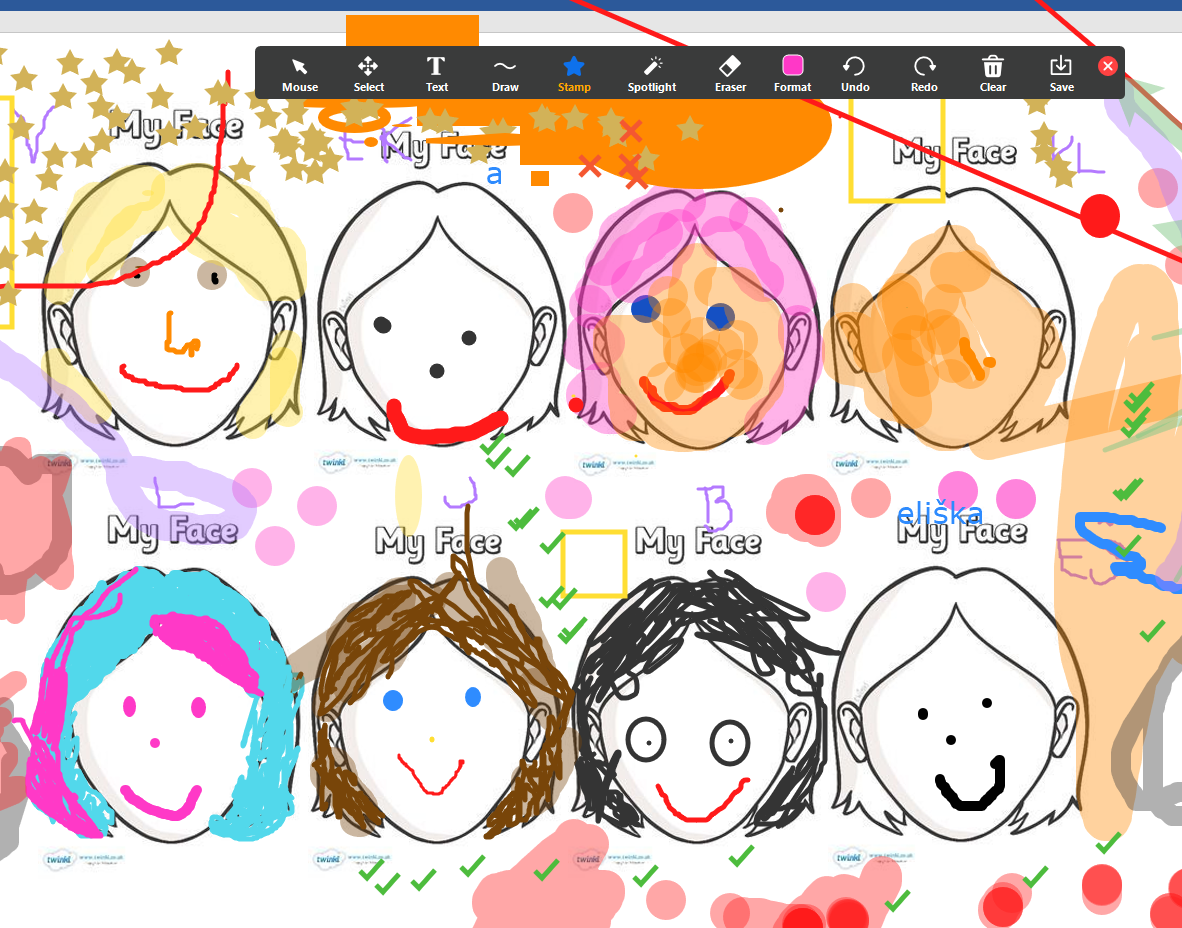Choose the Select move tool
Screen dimensions: 1182x928
click(x=368, y=74)
